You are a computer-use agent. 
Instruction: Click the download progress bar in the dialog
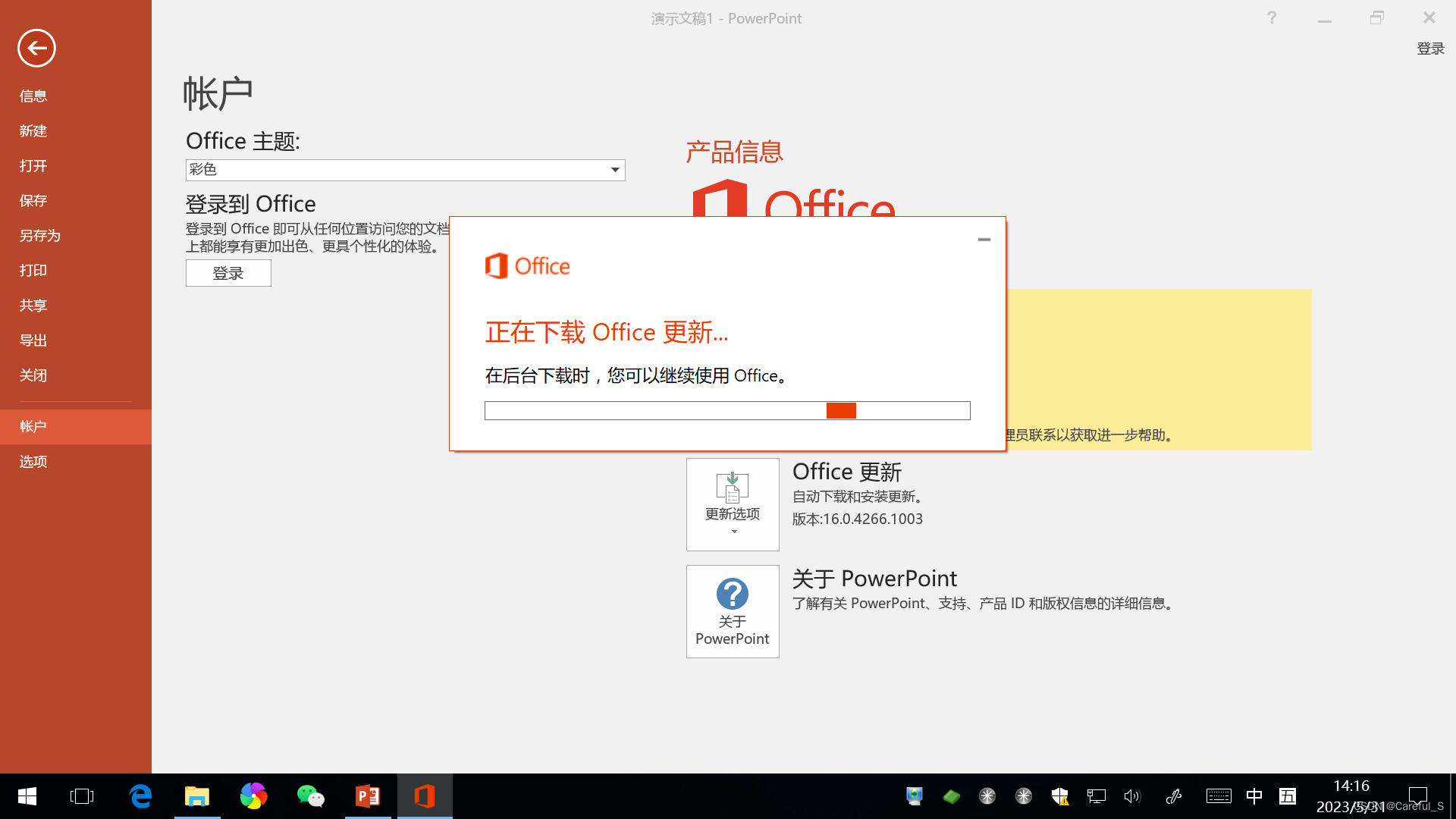tap(727, 411)
